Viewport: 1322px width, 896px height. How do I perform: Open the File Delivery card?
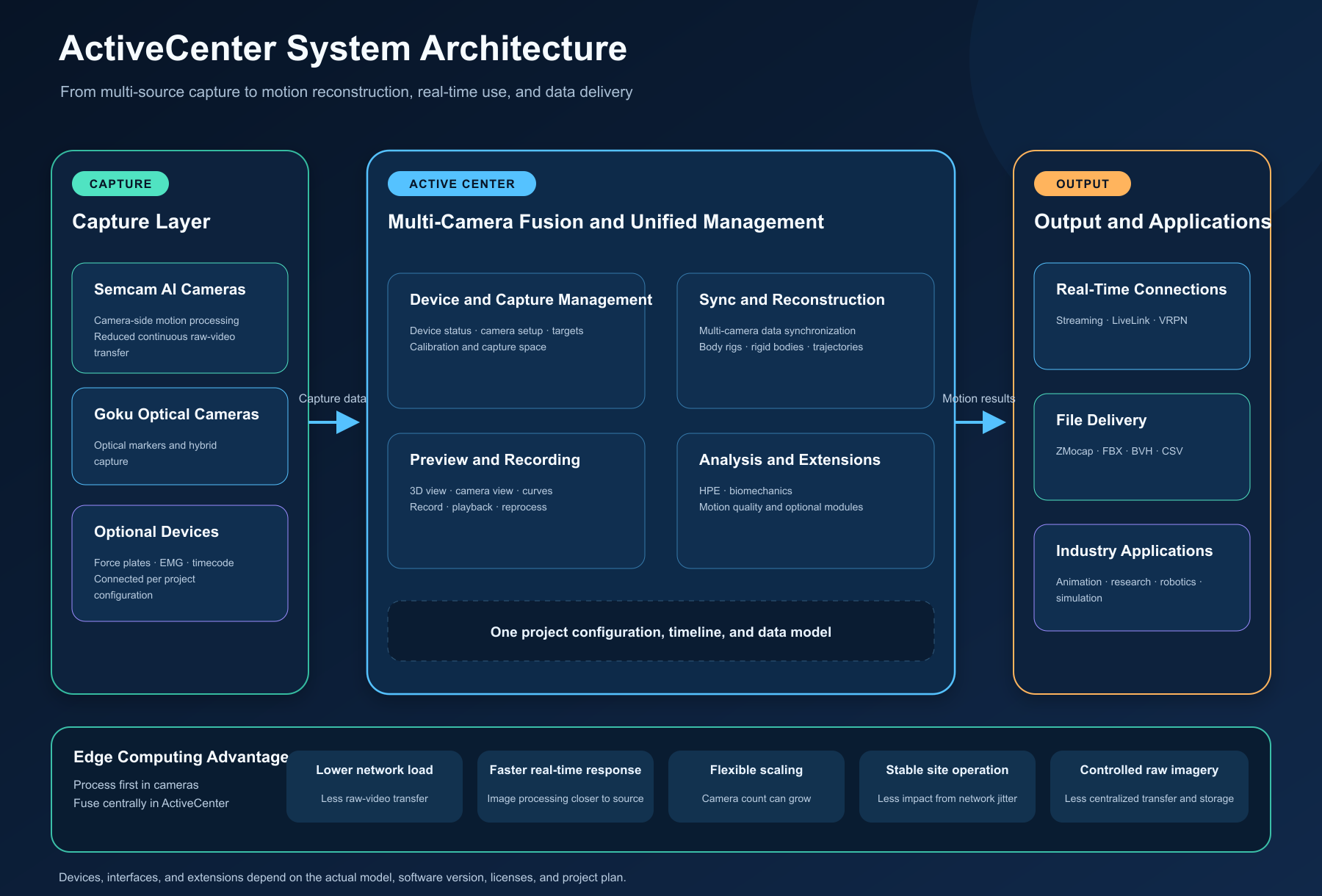1142,447
